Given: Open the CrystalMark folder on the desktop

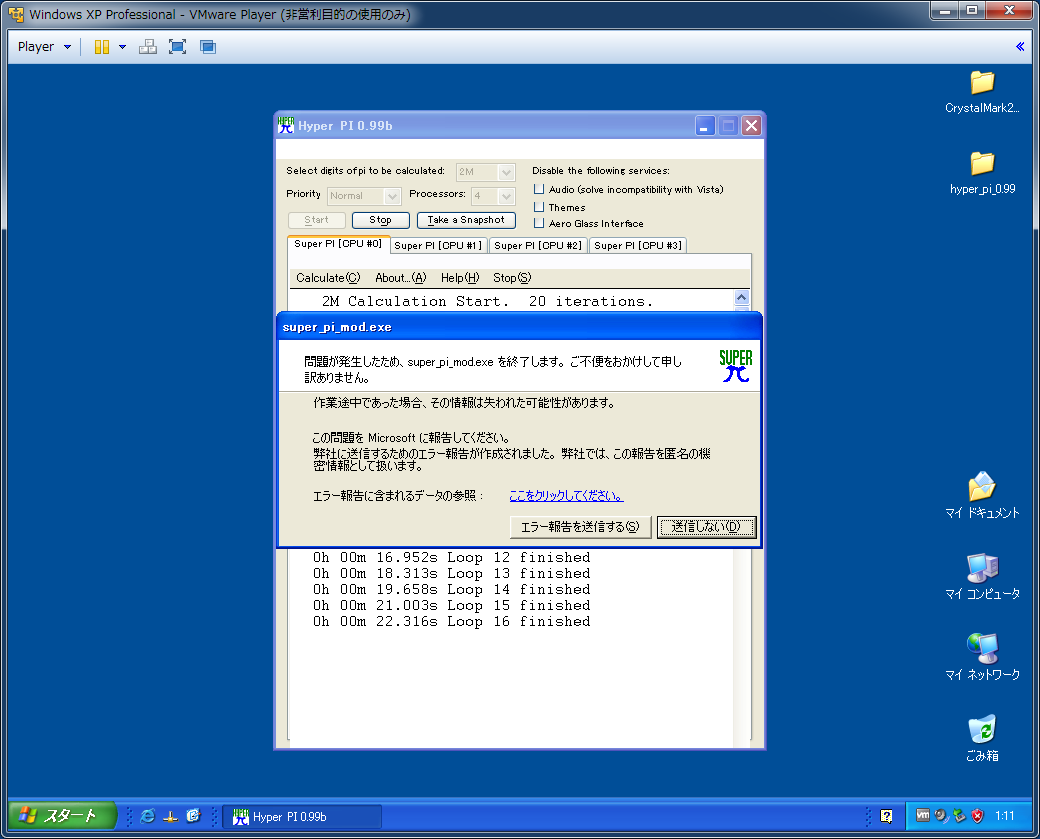Looking at the screenshot, I should [x=982, y=92].
